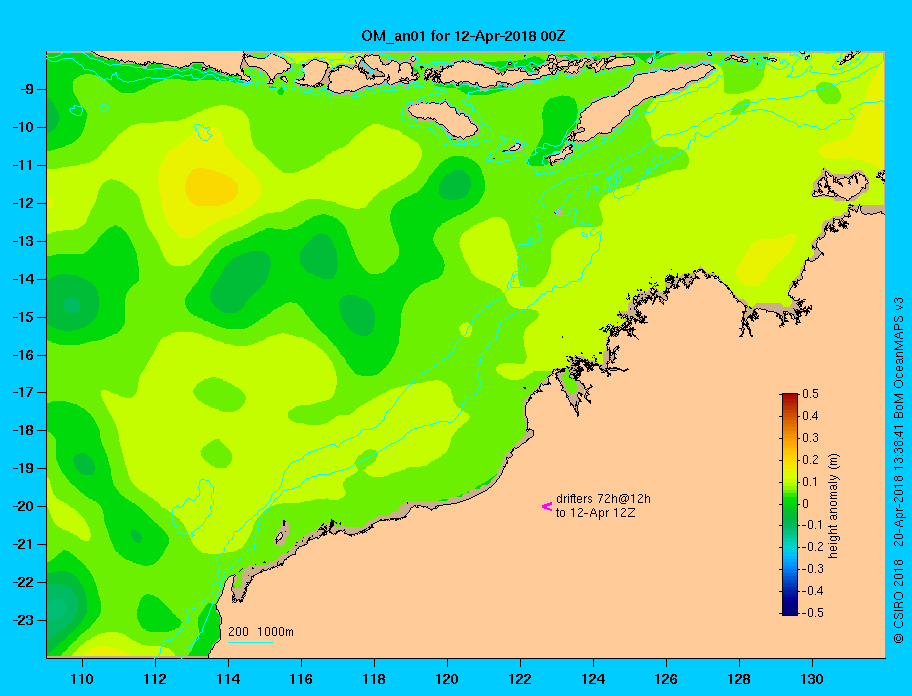Click the -22 latitude axis label
Image resolution: width=912 pixels, height=696 pixels.
tap(23, 582)
